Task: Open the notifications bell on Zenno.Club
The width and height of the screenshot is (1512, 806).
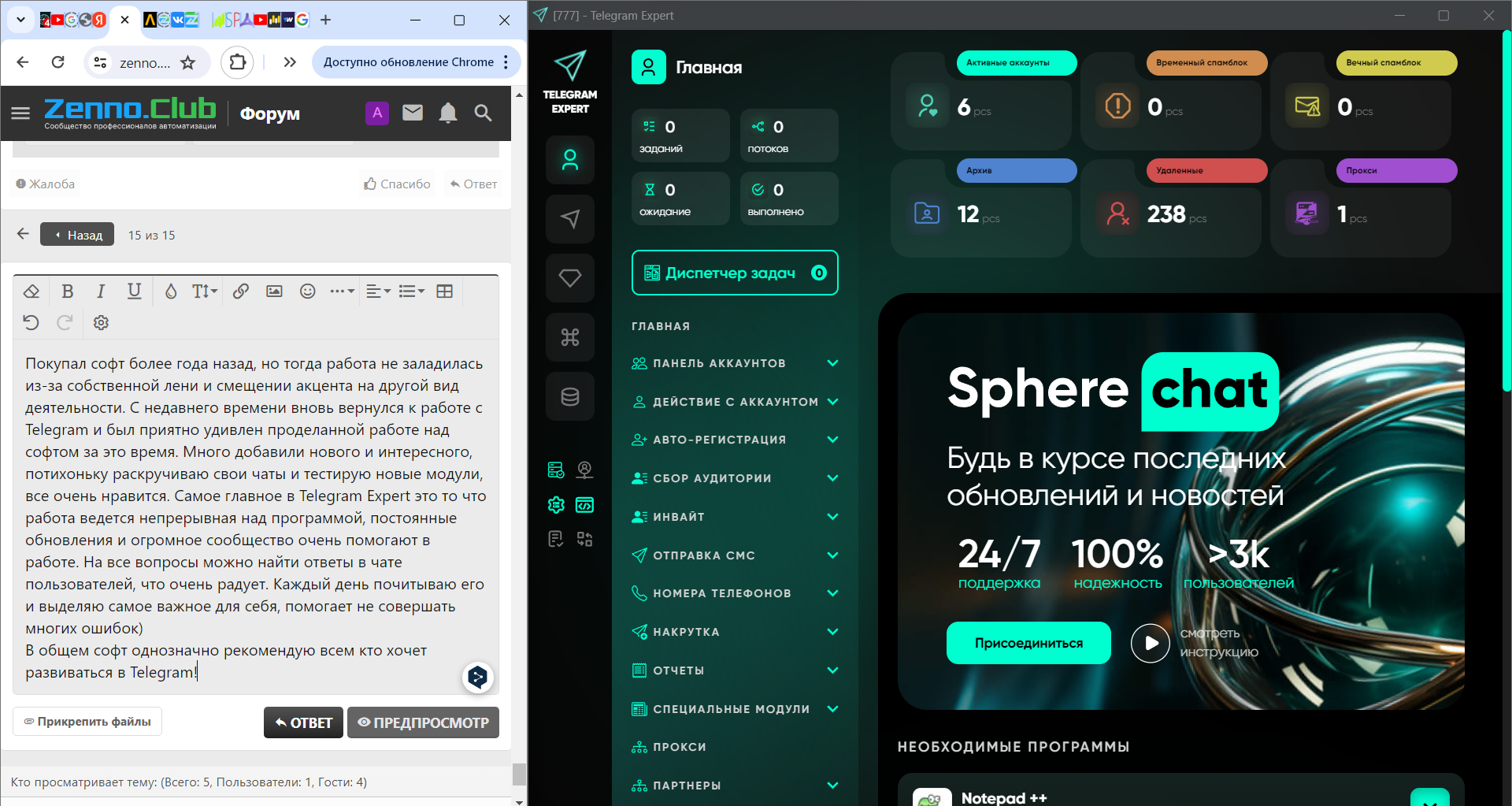Action: click(448, 113)
